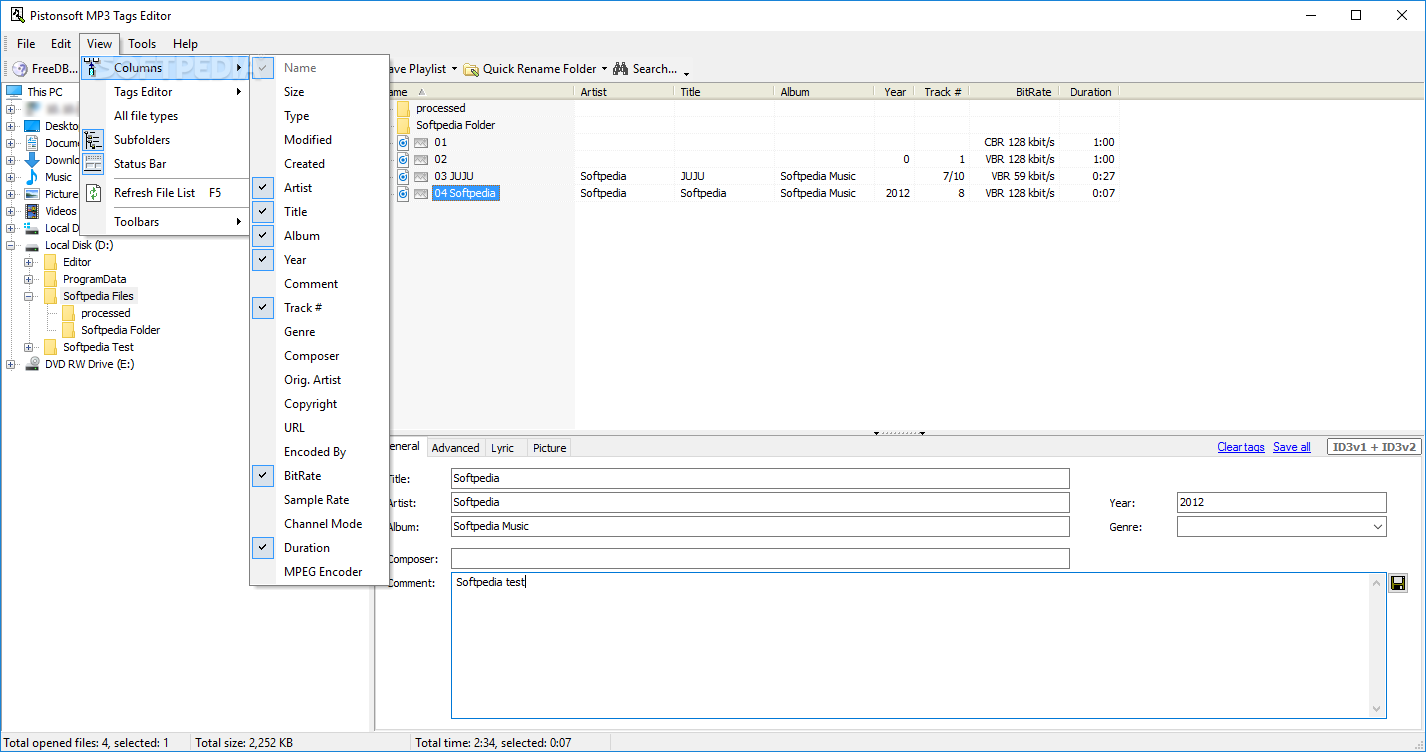Click the Pistonsoft app icon in title bar
1426x752 pixels.
[17, 15]
